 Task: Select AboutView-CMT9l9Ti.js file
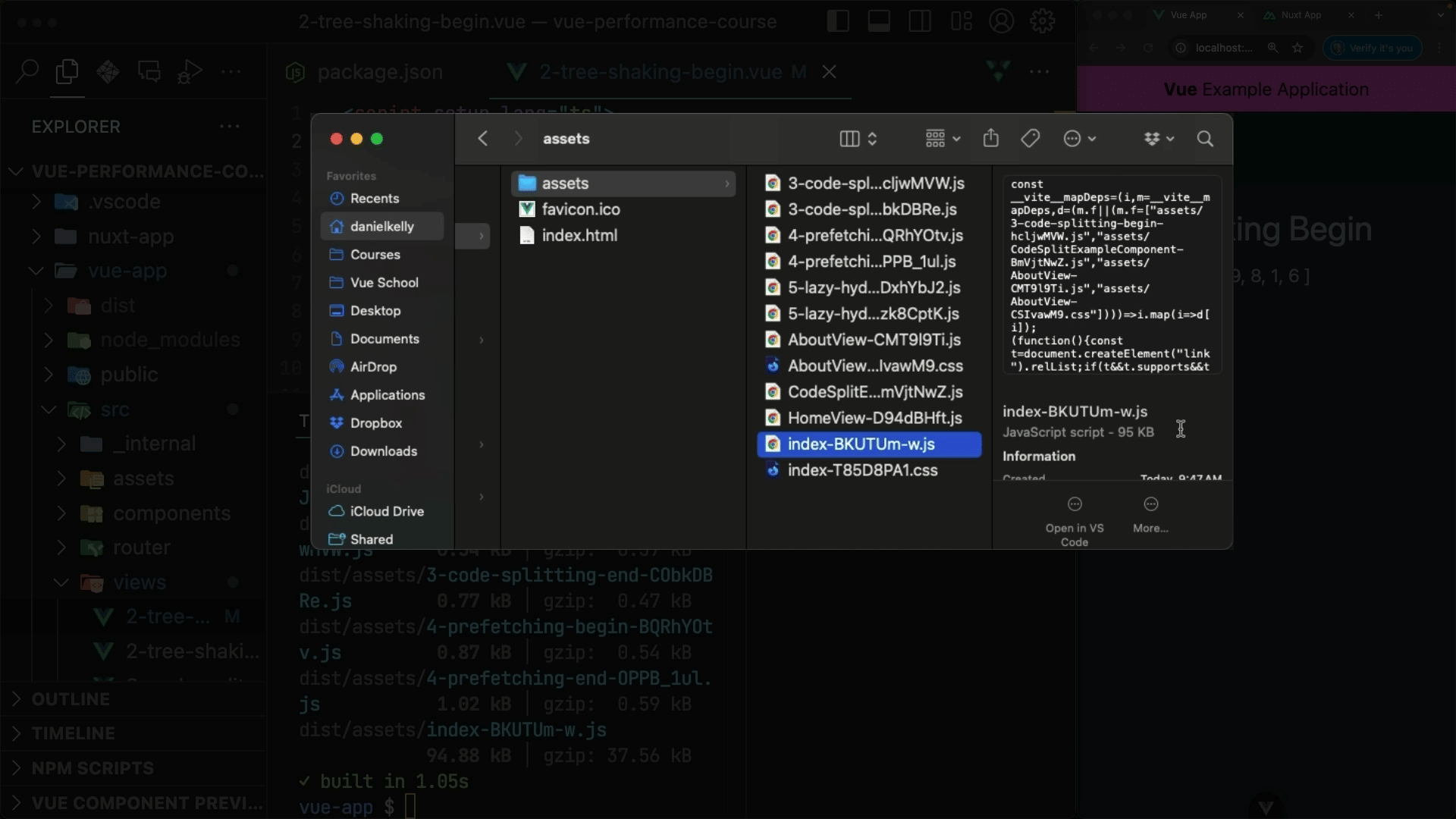point(869,340)
